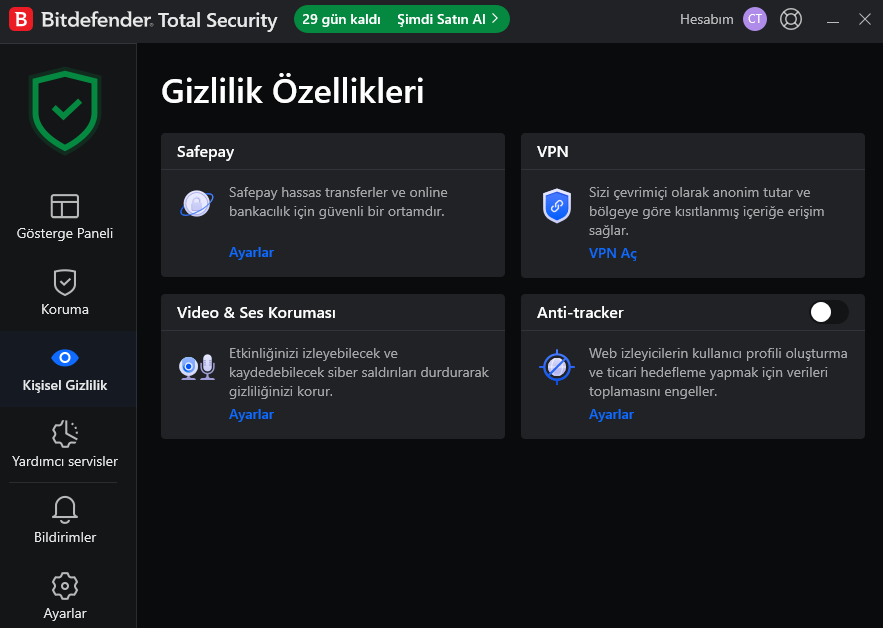Click the Bitdefender red B logo
883x628 pixels.
(x=21, y=19)
